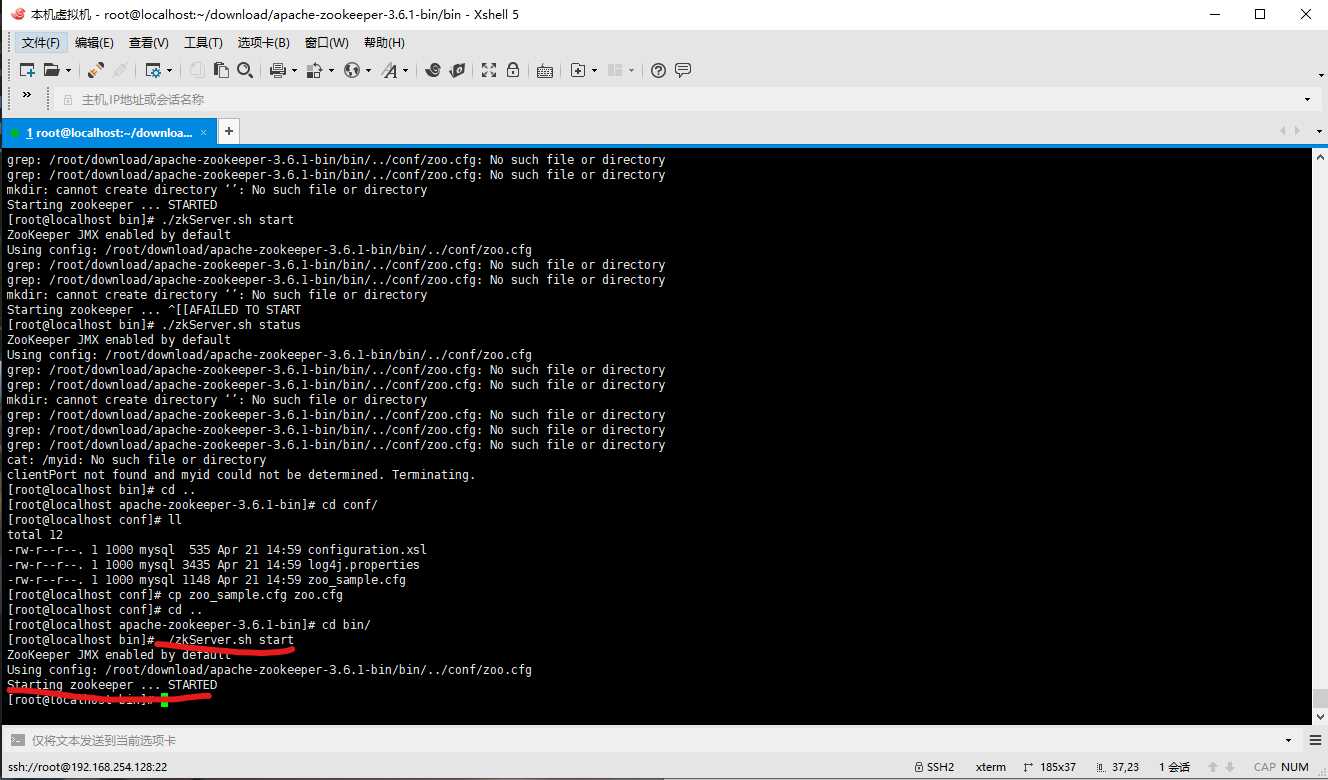Click the Help question mark icon
The height and width of the screenshot is (780, 1328).
tap(658, 70)
